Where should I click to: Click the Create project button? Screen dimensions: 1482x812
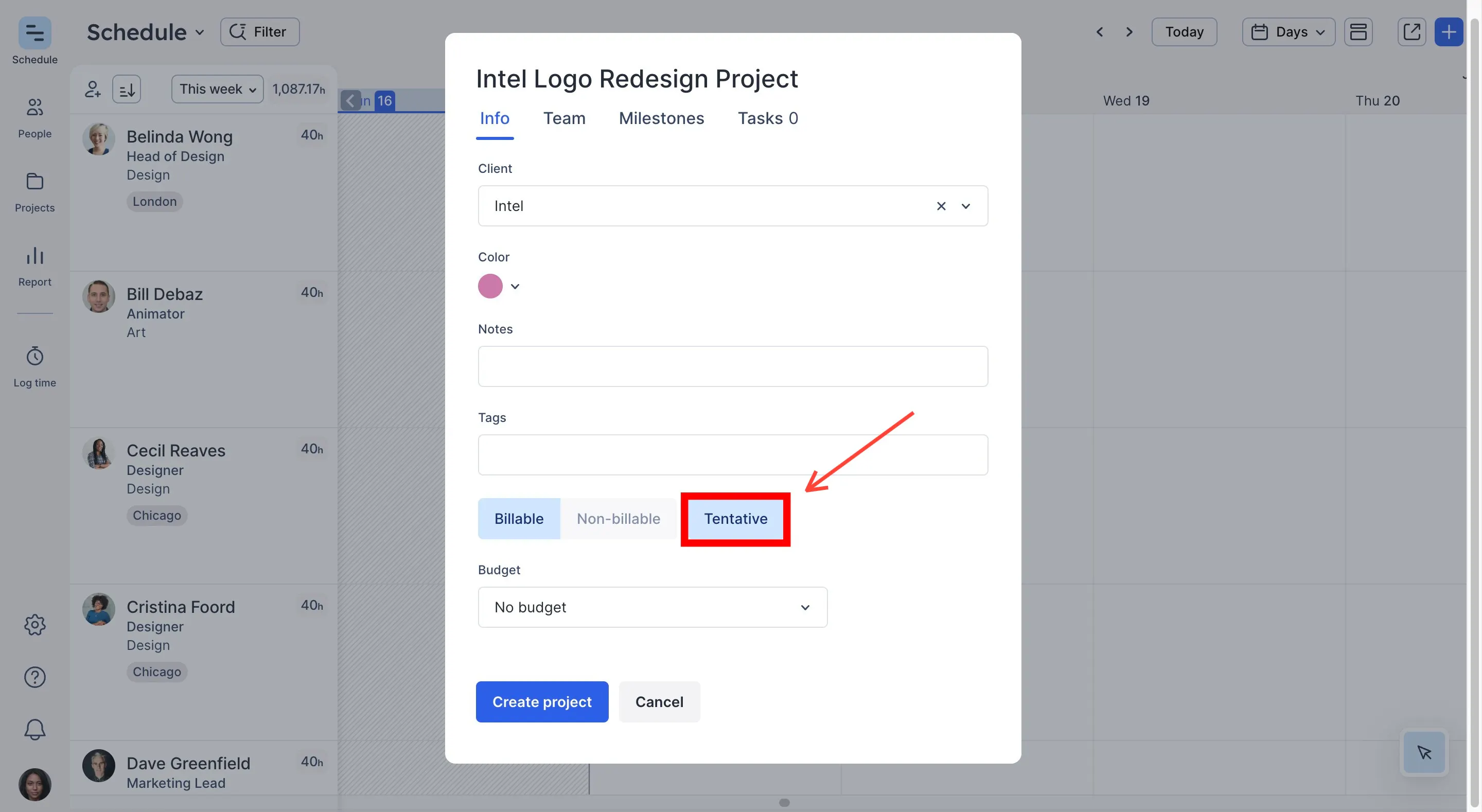click(x=542, y=702)
